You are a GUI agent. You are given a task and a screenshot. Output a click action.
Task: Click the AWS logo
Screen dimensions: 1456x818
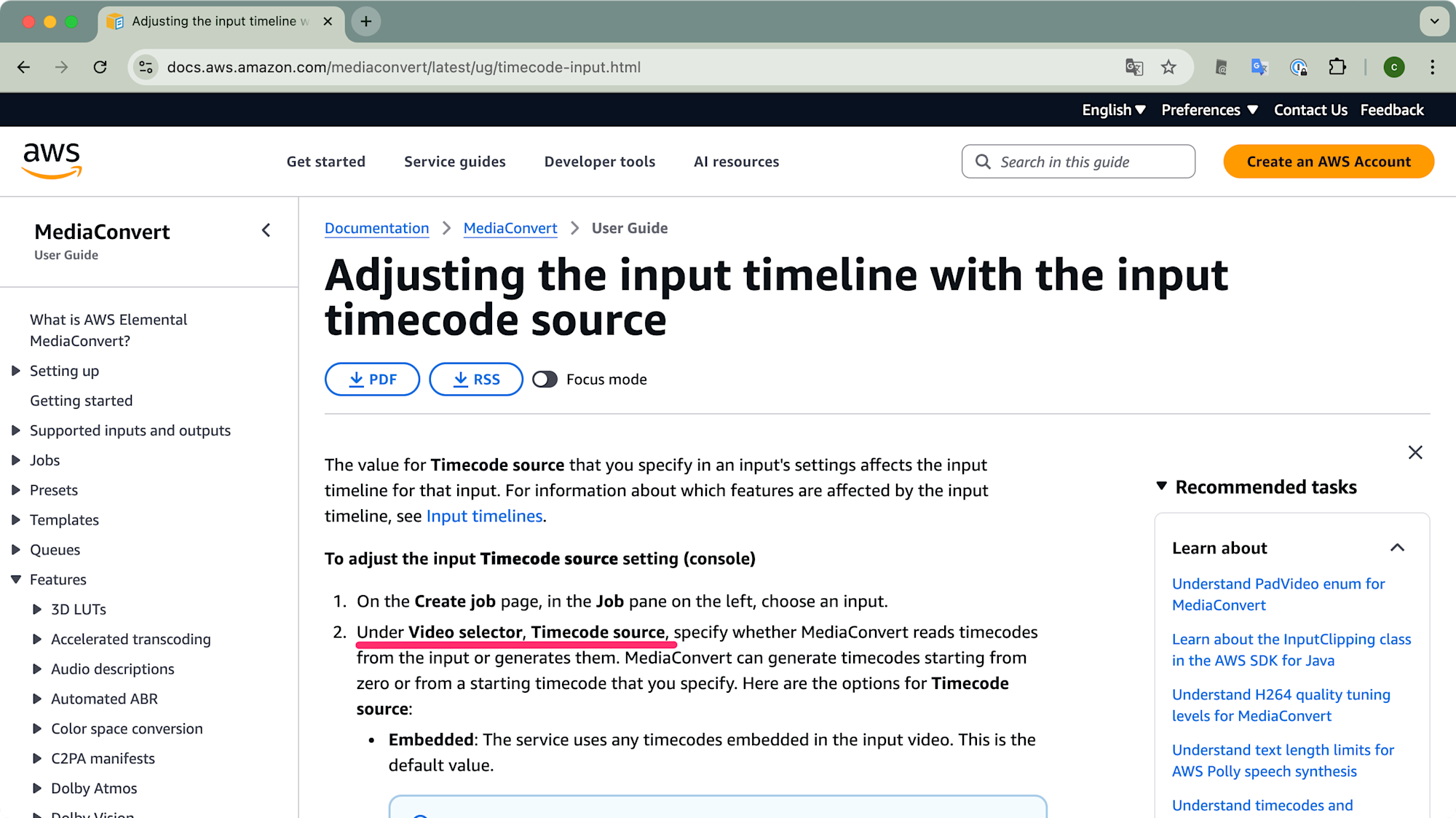coord(52,160)
